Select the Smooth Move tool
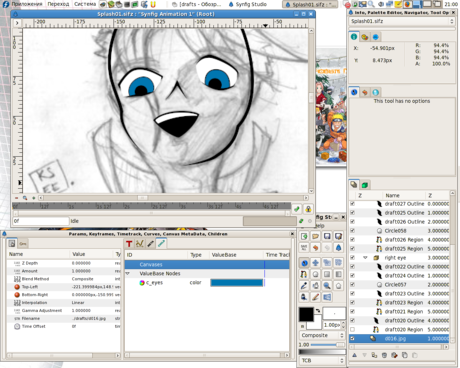Screen dimensions: 460x368 pyautogui.click(x=315, y=263)
